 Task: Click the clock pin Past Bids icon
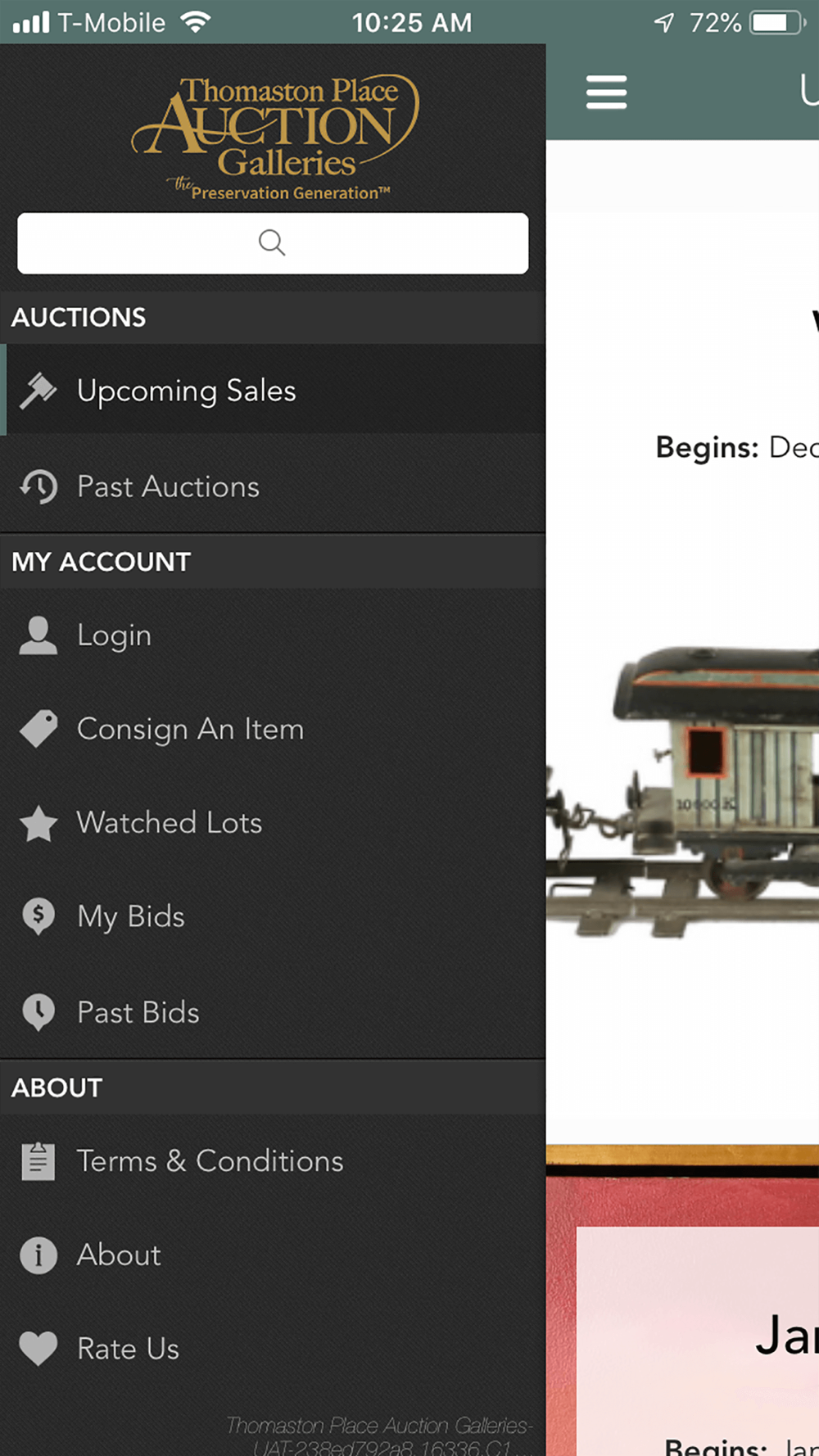(x=38, y=1012)
